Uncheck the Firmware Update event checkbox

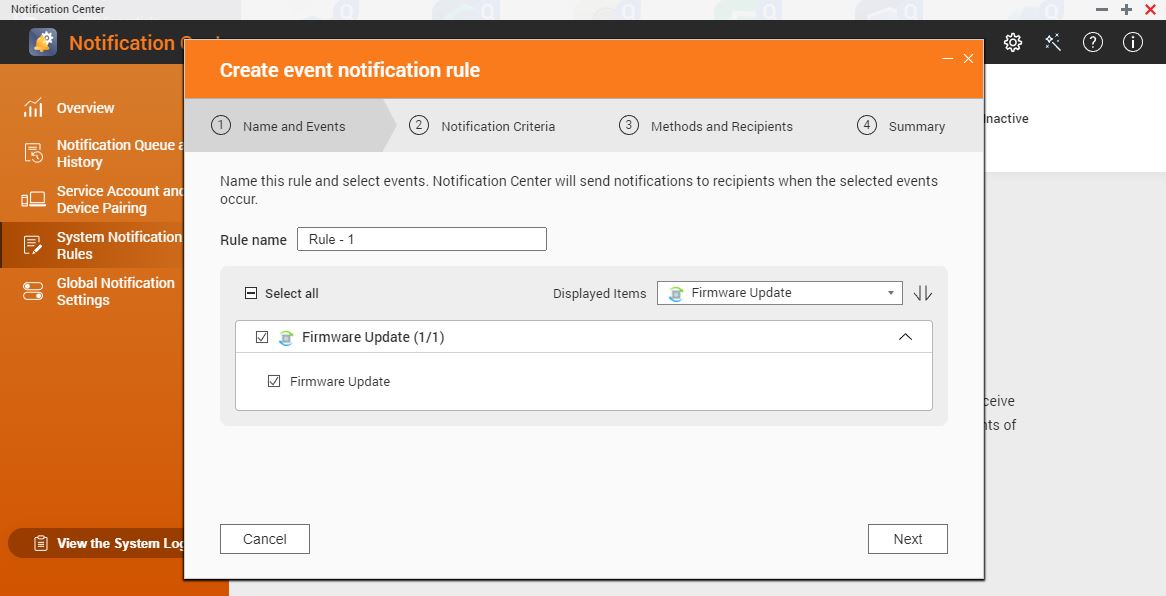click(274, 381)
